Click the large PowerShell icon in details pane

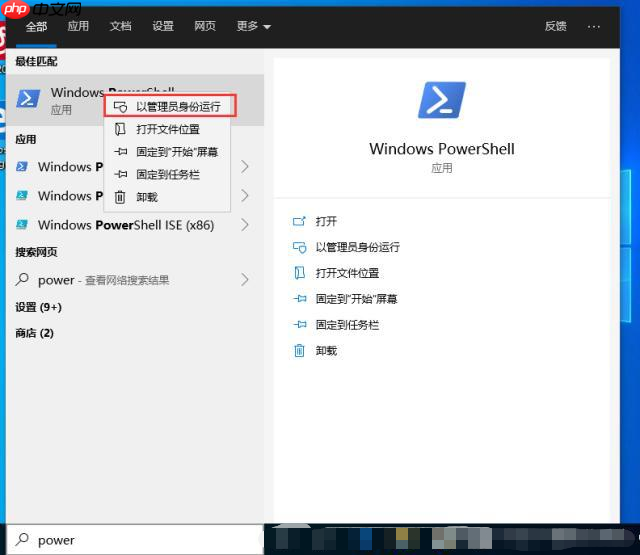tap(442, 100)
